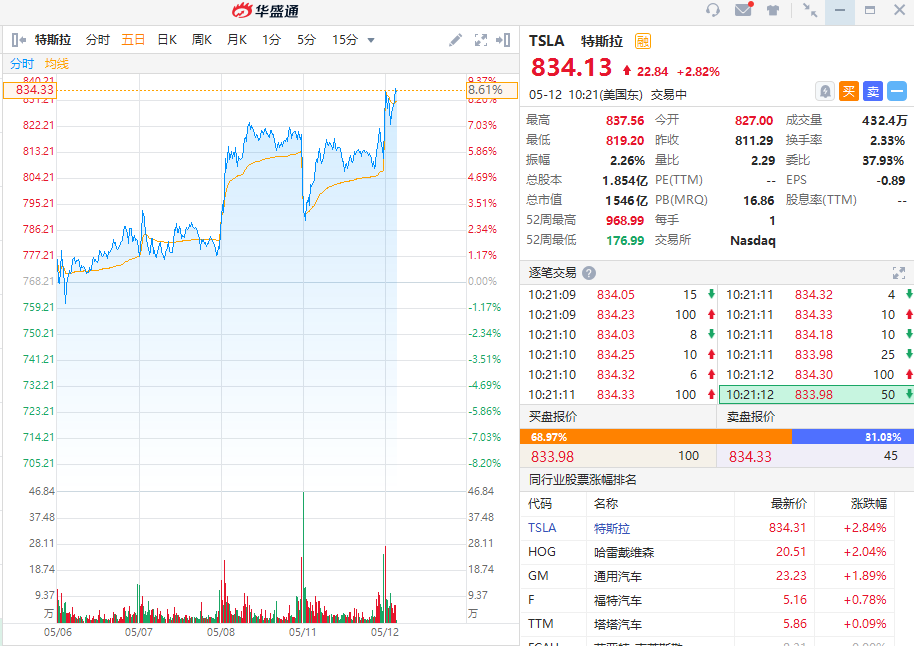The width and height of the screenshot is (914, 646).
Task: Select the HOG 哈雷戴维森 row
Action: (x=707, y=552)
